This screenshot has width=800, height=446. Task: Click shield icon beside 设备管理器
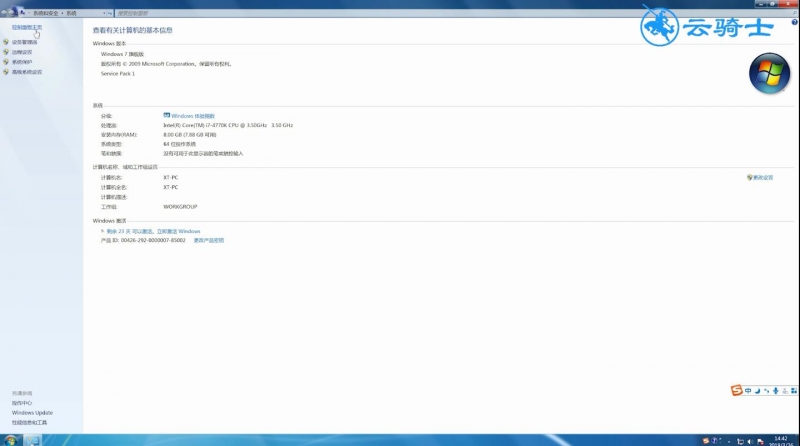6,42
